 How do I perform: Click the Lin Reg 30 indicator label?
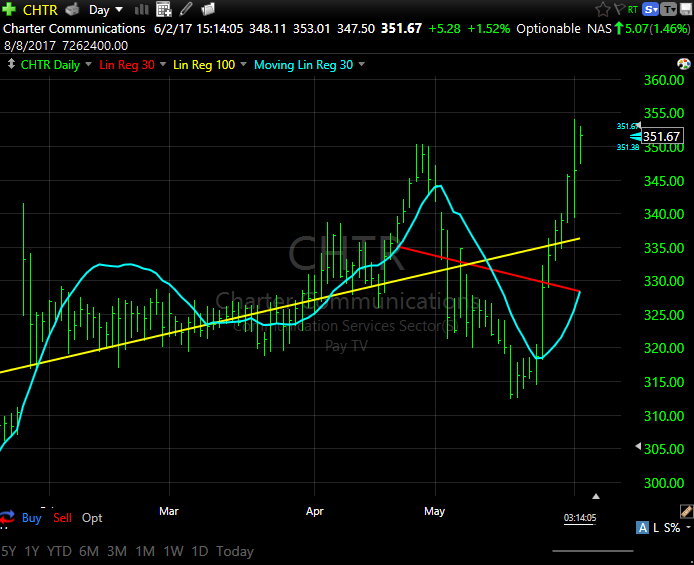(x=127, y=65)
